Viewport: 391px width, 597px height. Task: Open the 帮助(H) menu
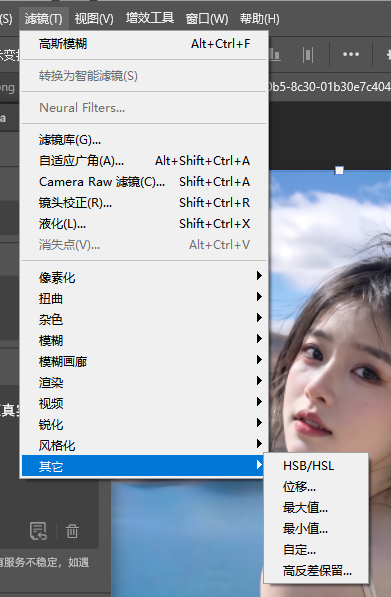click(260, 19)
